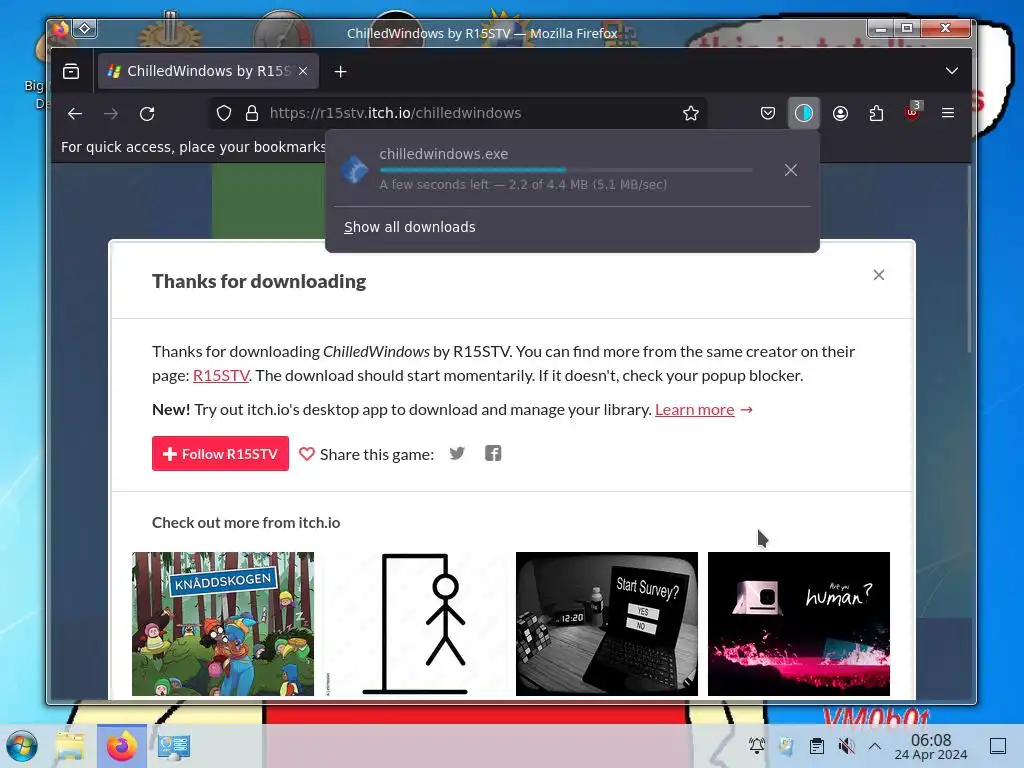
Task: Close the ChilledWindows tab
Action: pyautogui.click(x=303, y=71)
